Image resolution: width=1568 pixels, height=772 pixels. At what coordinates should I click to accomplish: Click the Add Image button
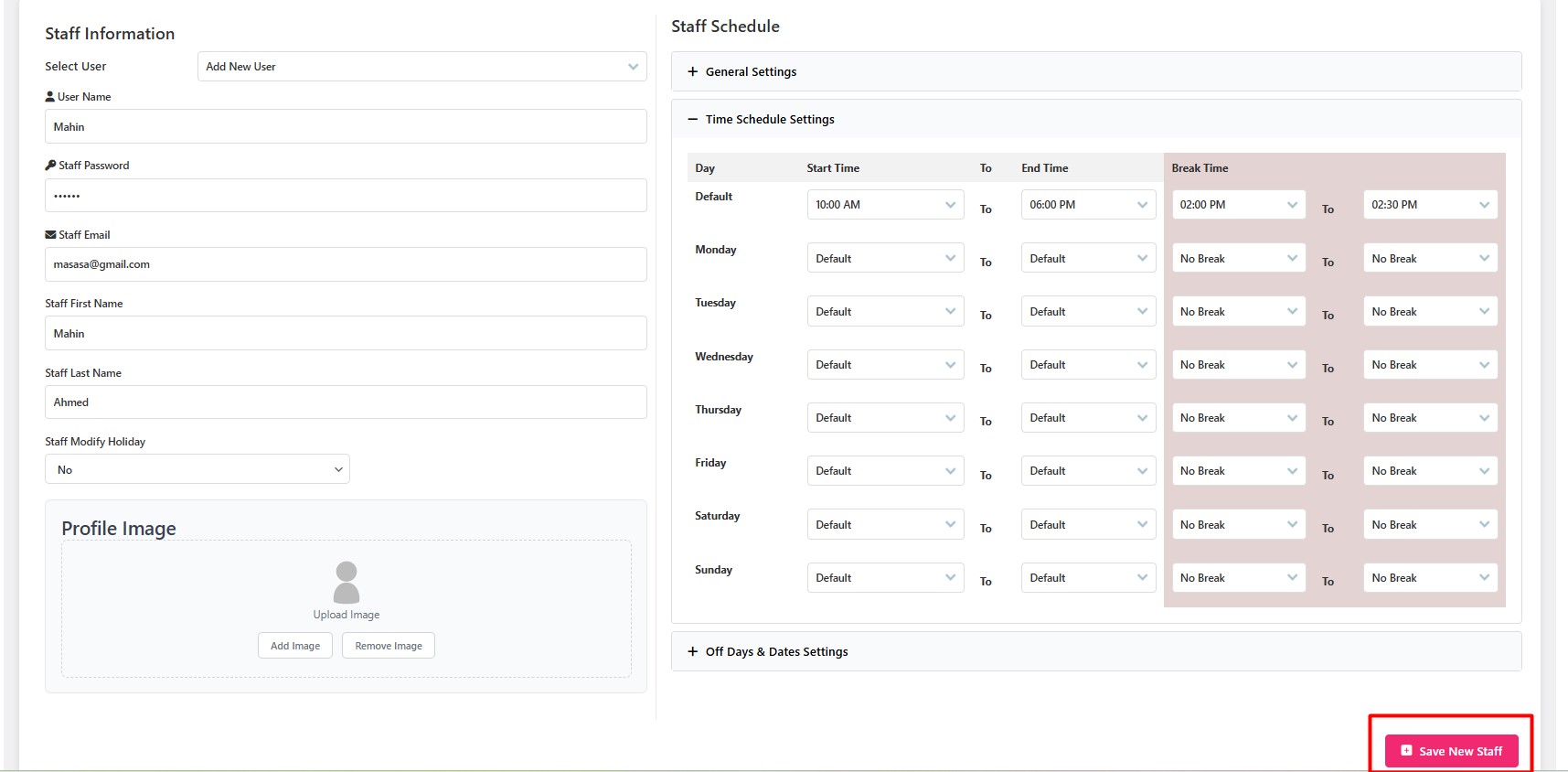point(295,646)
